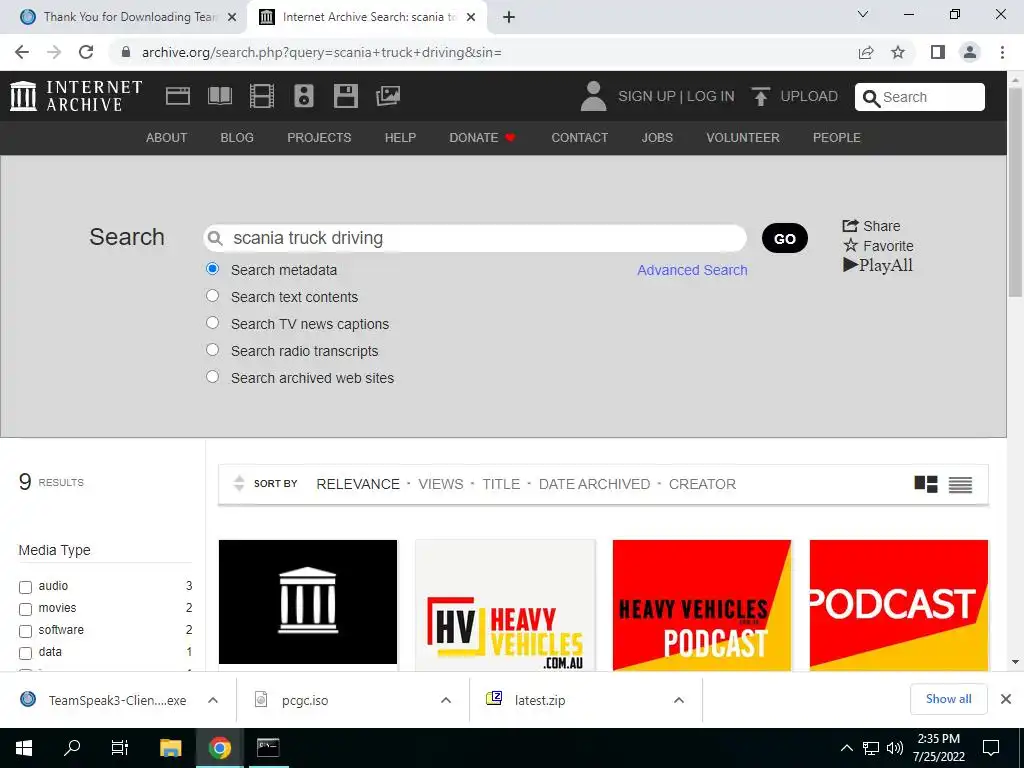This screenshot has height=768, width=1024.
Task: Select Search TV news captions option
Action: click(x=212, y=323)
